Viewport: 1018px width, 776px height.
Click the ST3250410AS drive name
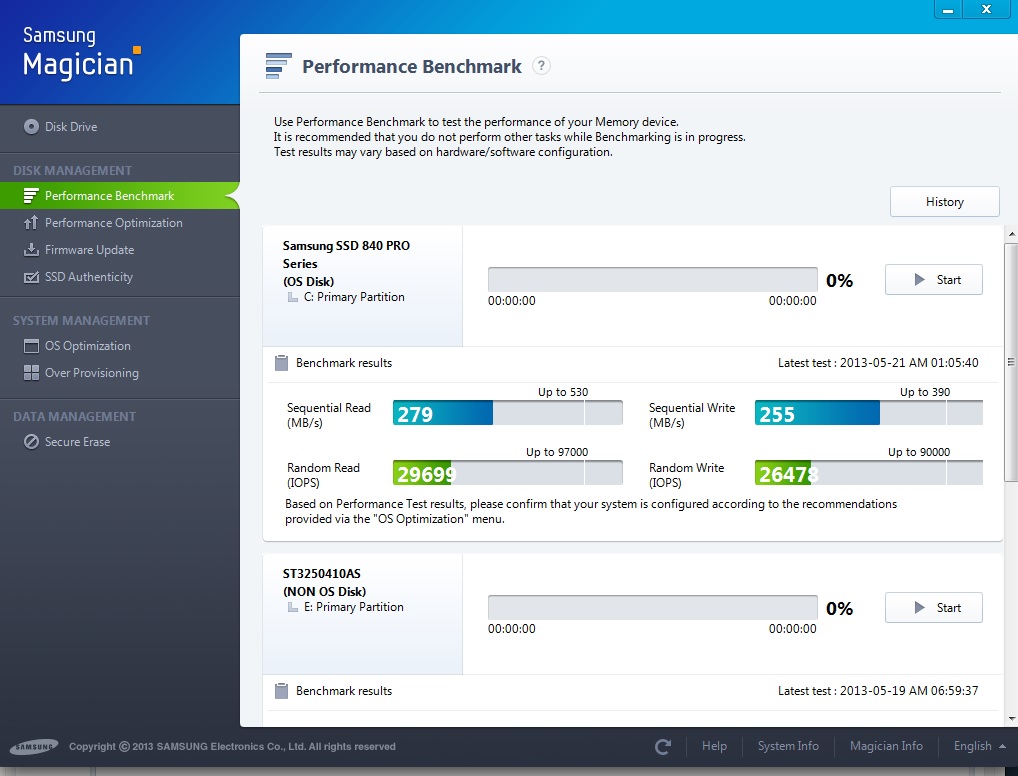pyautogui.click(x=321, y=573)
